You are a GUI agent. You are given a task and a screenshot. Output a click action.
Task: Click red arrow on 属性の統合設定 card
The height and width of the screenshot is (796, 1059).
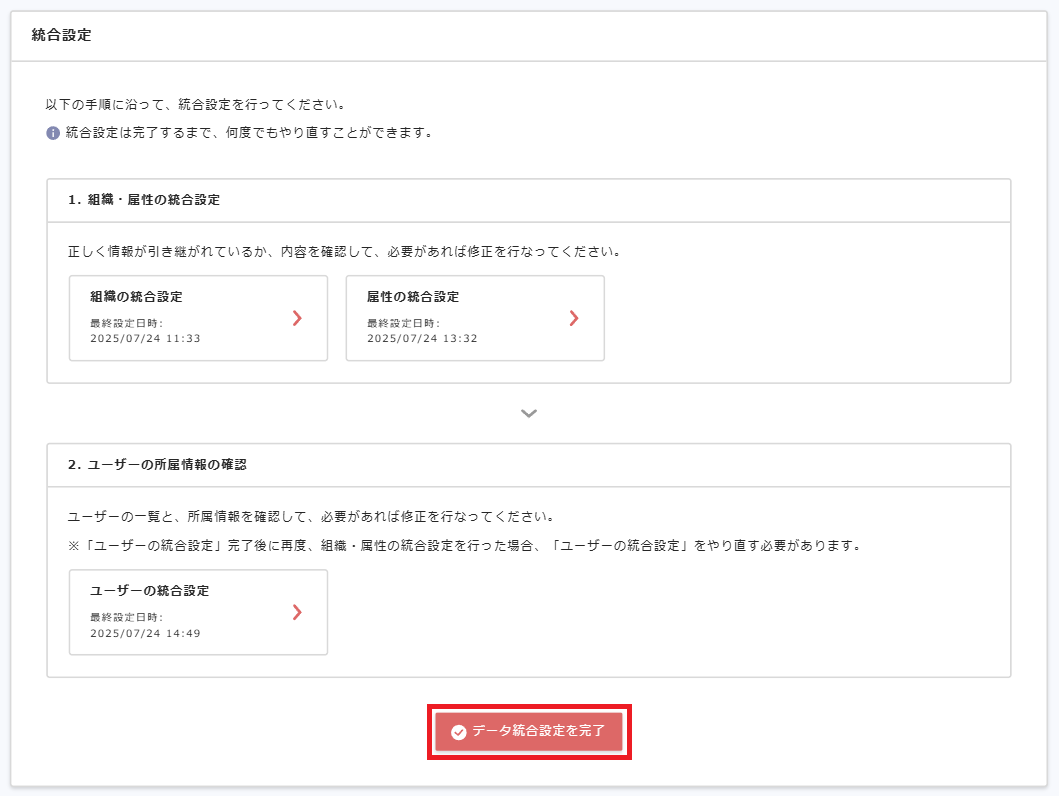[x=572, y=318]
